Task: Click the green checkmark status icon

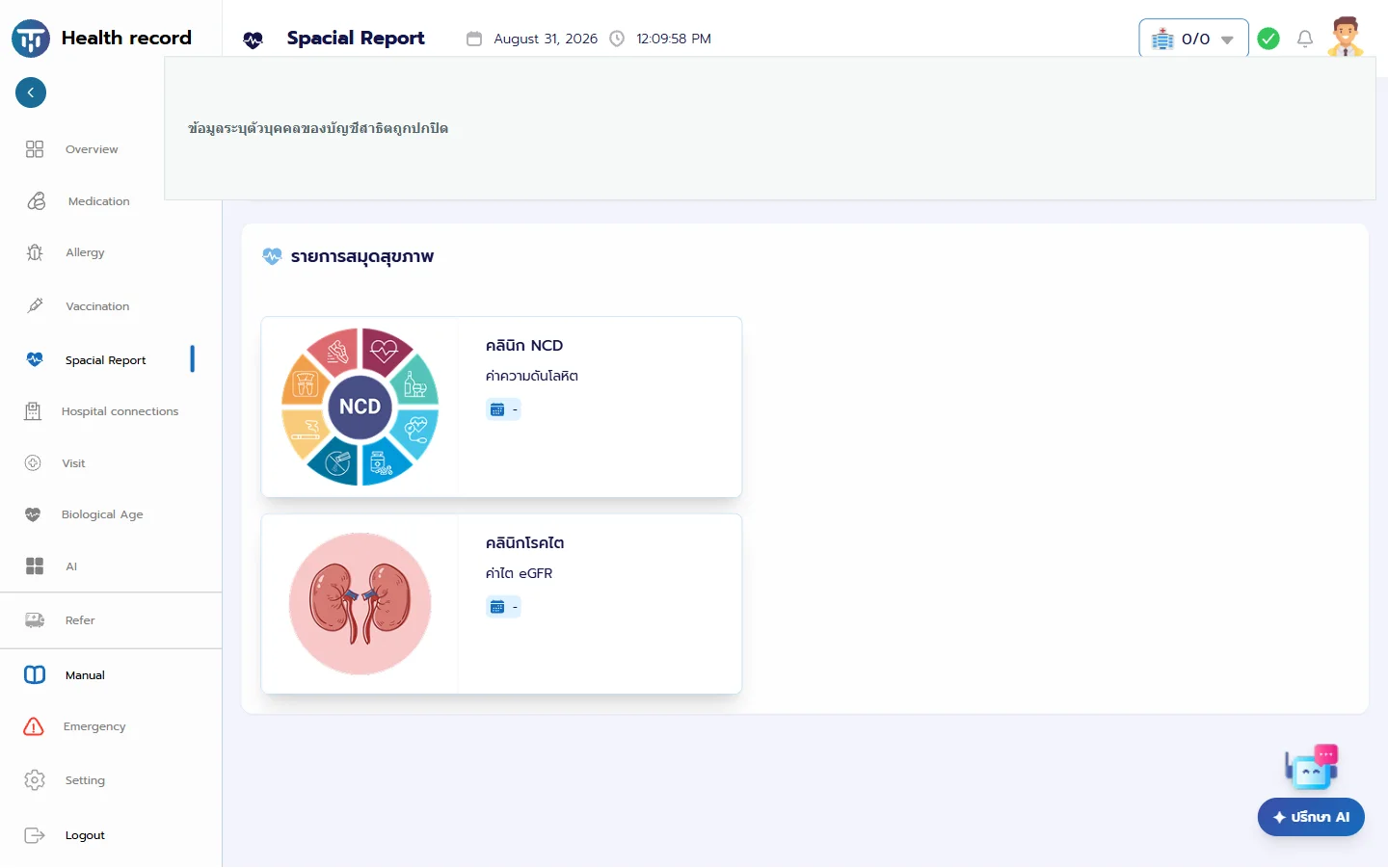Action: click(x=1268, y=39)
